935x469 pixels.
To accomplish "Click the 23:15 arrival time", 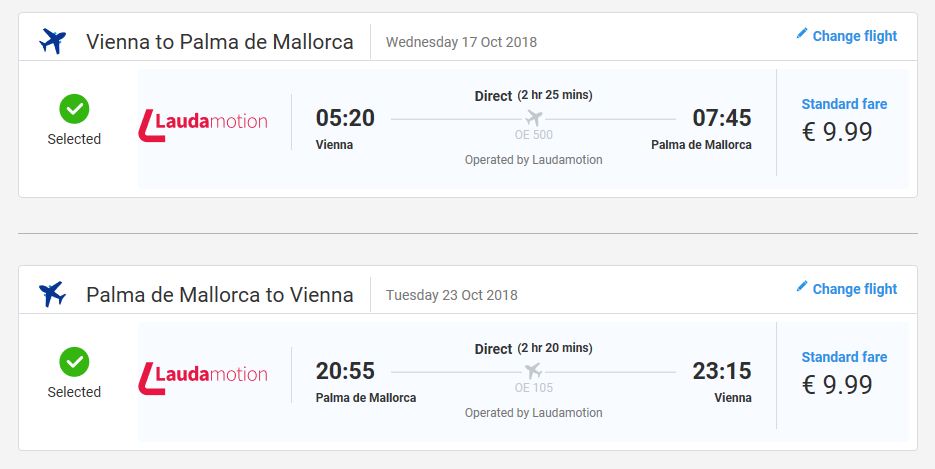I will coord(722,371).
